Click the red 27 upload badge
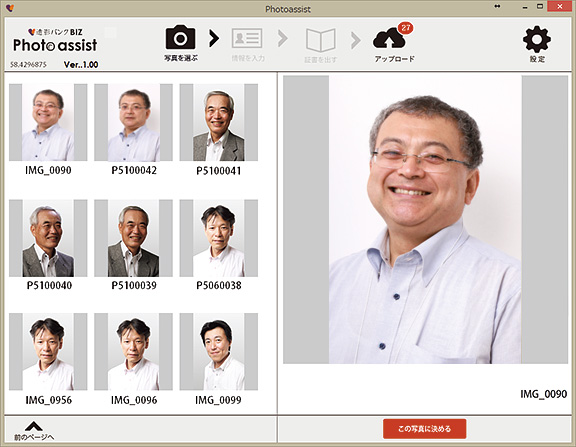The height and width of the screenshot is (447, 576). pos(406,28)
